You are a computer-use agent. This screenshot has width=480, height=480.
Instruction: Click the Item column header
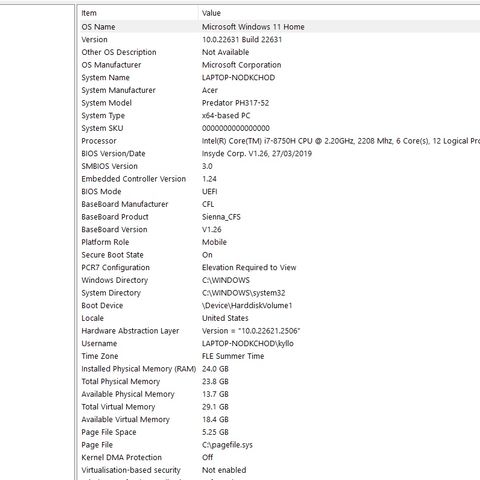pos(138,13)
